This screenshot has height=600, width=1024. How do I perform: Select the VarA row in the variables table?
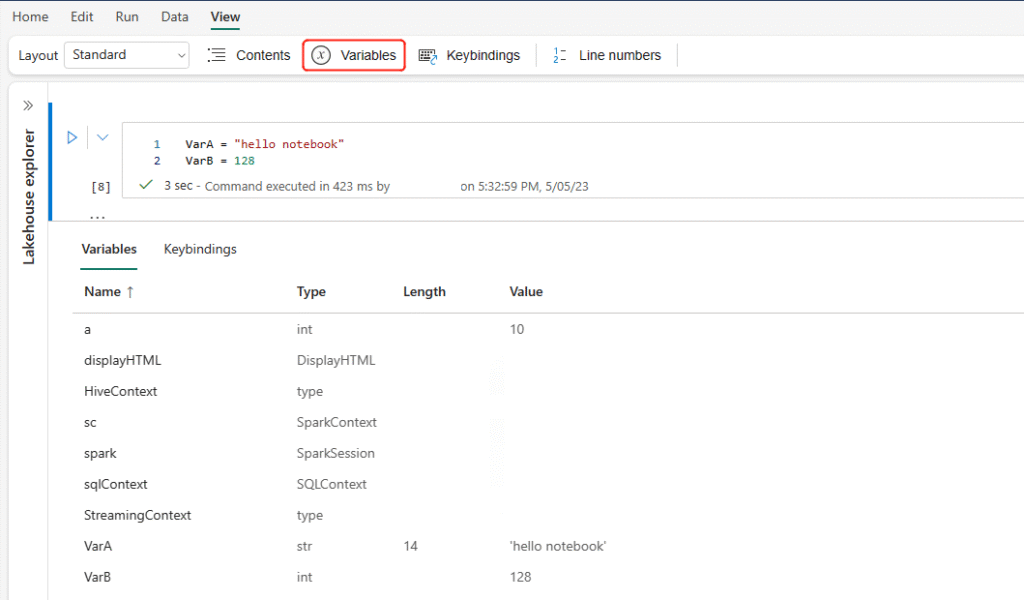point(98,546)
